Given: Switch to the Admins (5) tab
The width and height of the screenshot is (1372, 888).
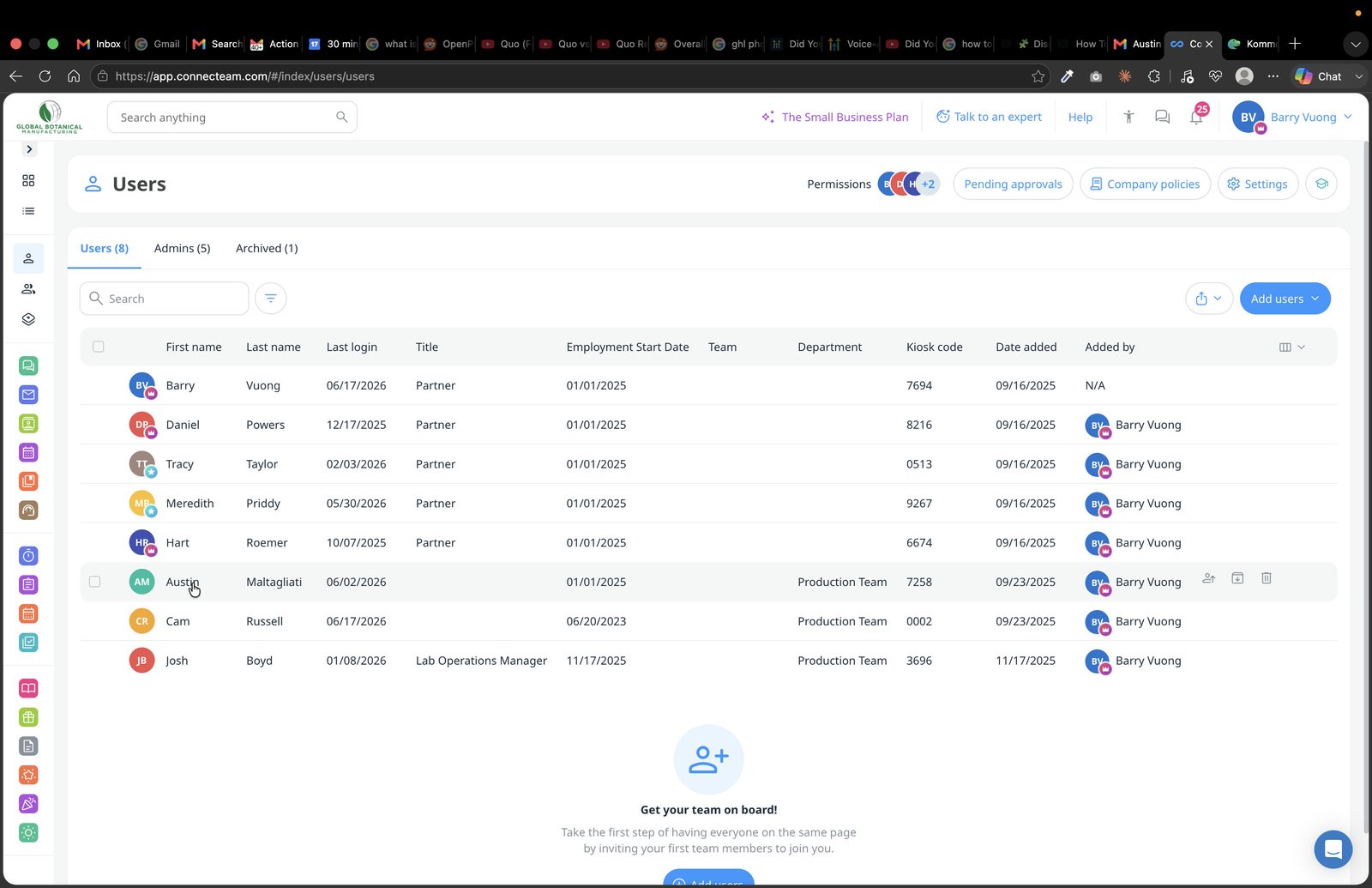Looking at the screenshot, I should [182, 248].
